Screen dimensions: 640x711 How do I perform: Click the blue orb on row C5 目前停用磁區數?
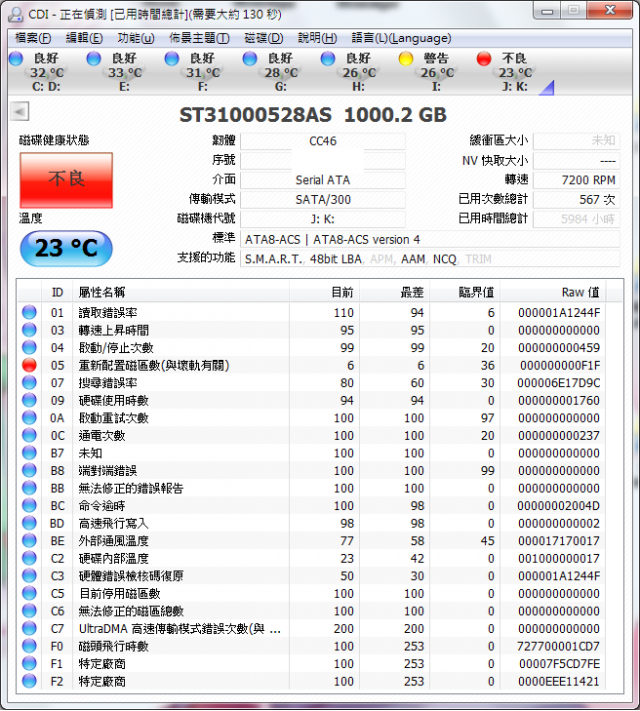(x=29, y=594)
